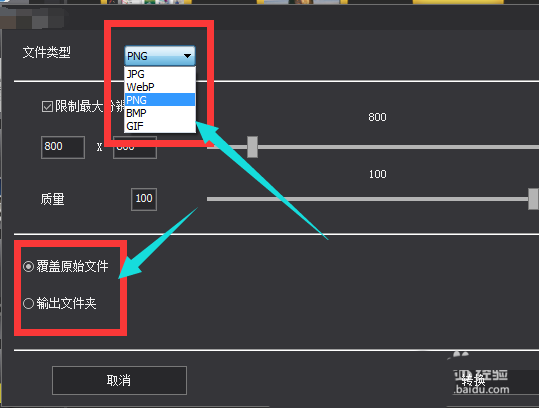
Task: Choose WebP from the file type list
Action: tap(160, 87)
